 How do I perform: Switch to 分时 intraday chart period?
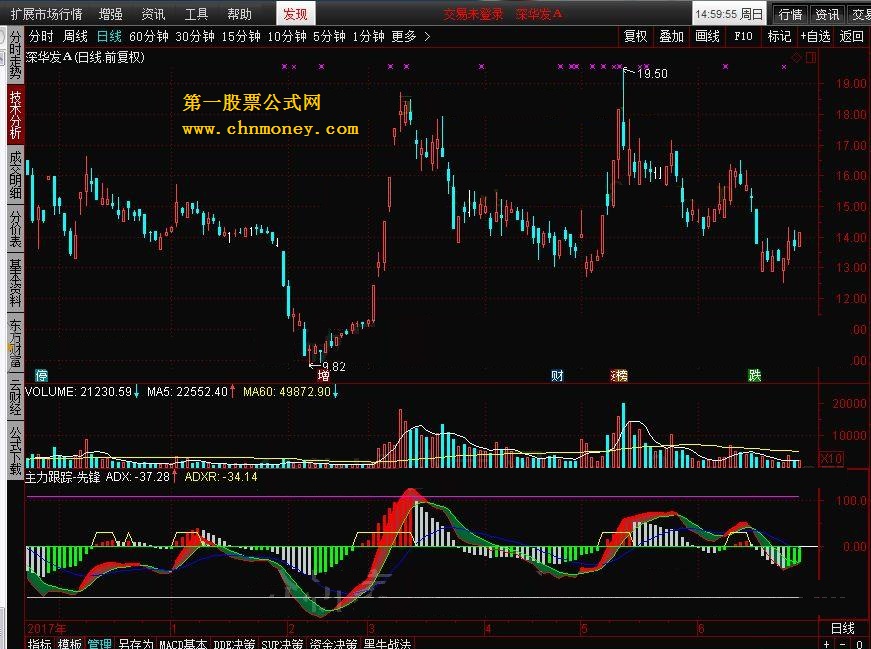pos(41,37)
